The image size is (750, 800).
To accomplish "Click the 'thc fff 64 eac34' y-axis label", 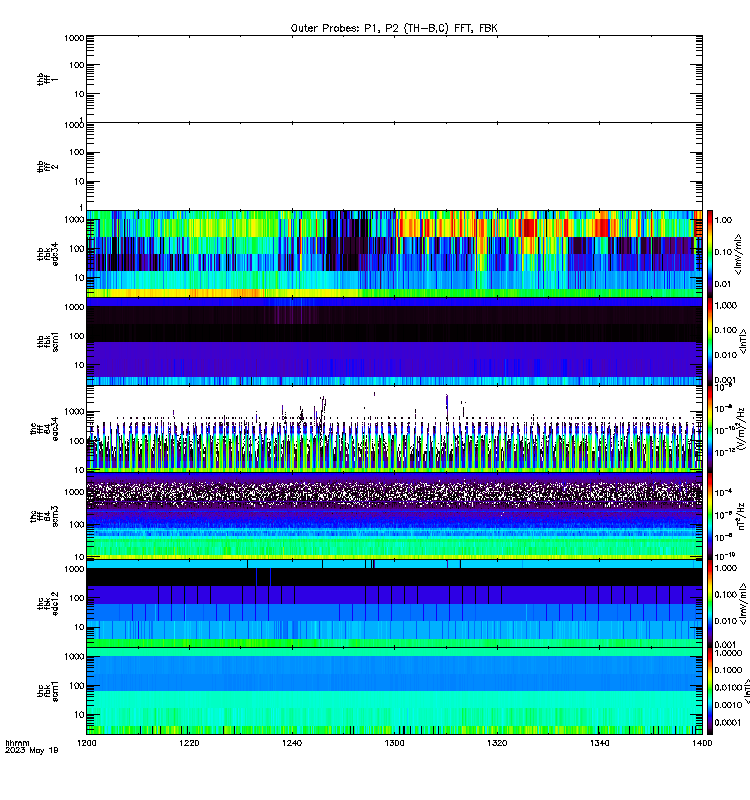I will [44, 429].
